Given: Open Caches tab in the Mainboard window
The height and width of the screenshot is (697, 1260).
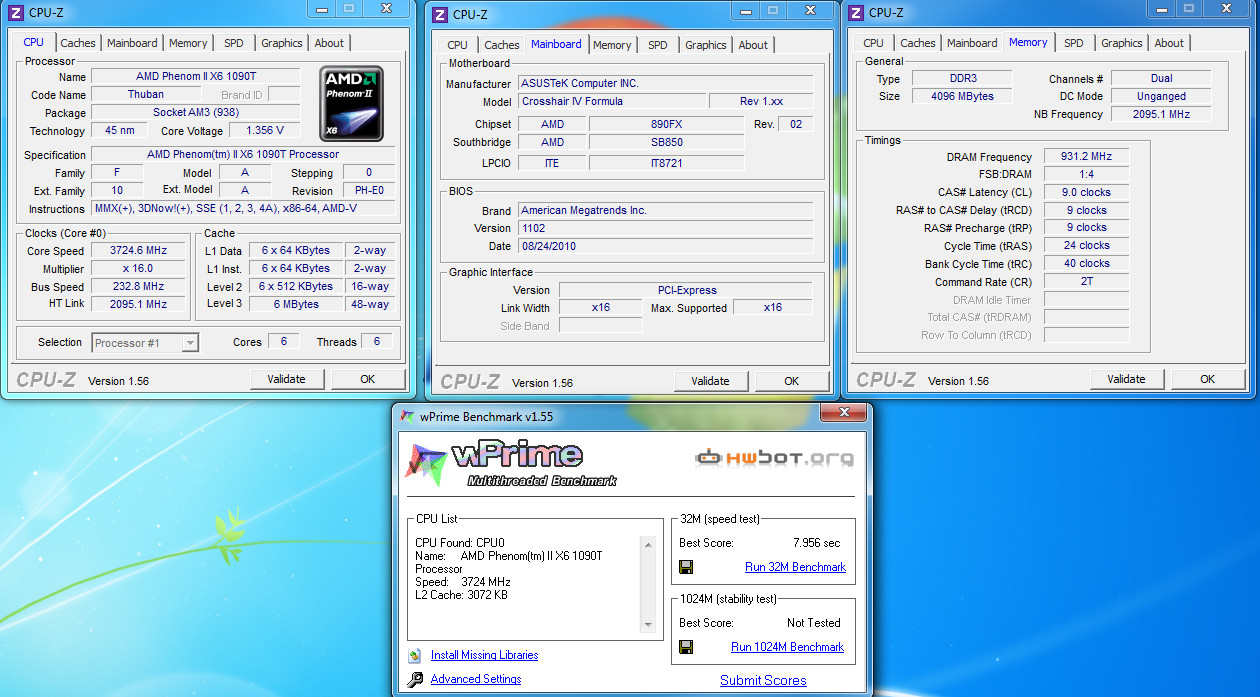Looking at the screenshot, I should coord(502,45).
